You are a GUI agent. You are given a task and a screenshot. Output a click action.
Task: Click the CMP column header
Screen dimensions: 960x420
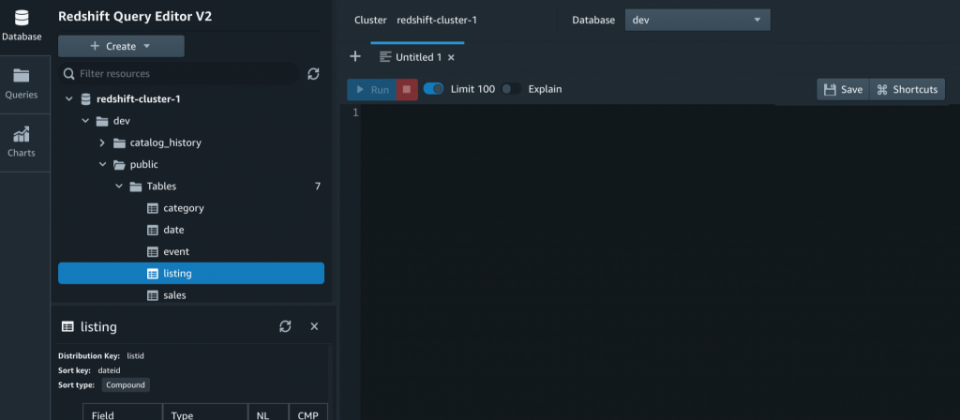[x=308, y=412]
